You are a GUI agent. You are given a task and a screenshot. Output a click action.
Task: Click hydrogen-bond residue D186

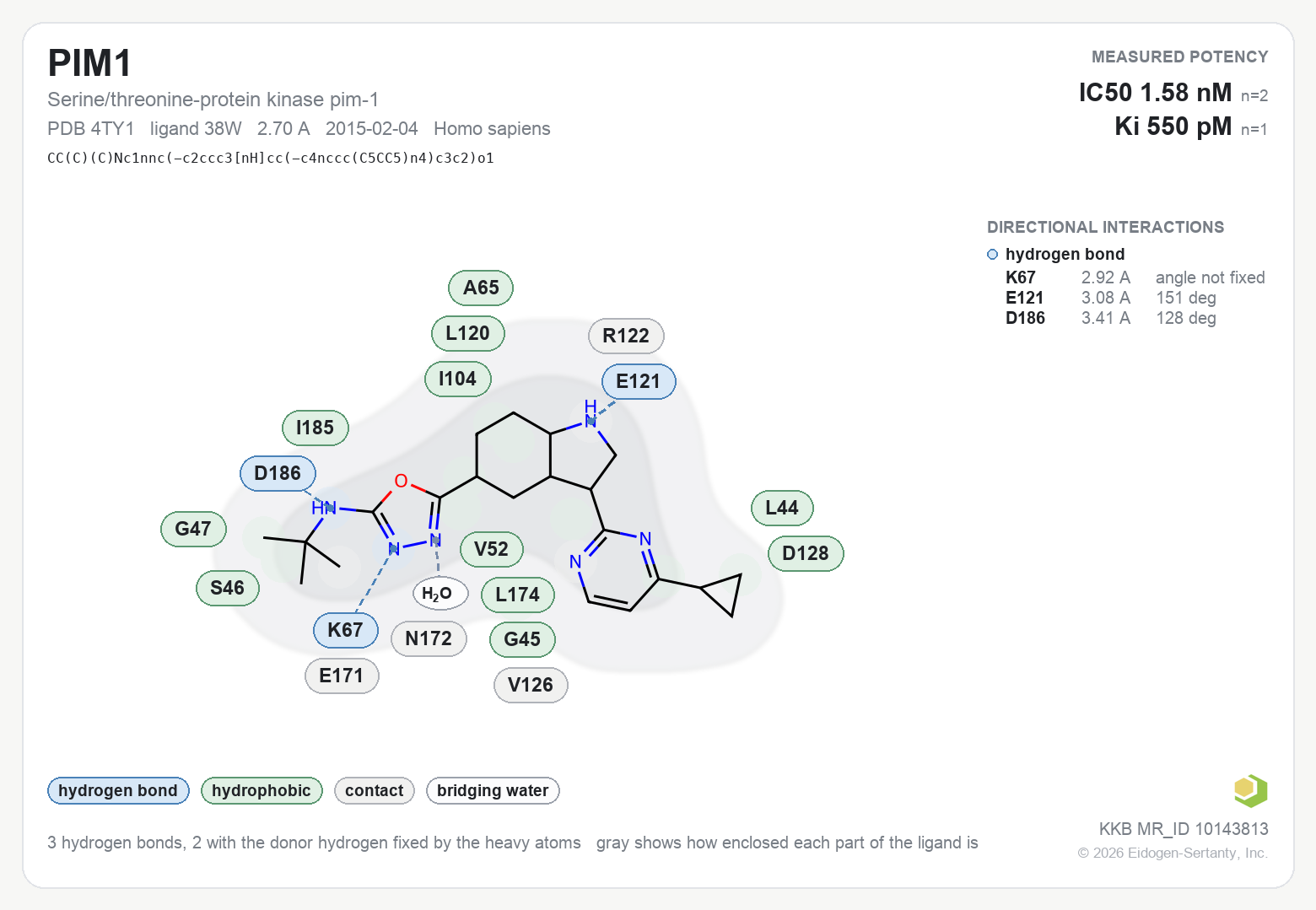pyautogui.click(x=278, y=473)
